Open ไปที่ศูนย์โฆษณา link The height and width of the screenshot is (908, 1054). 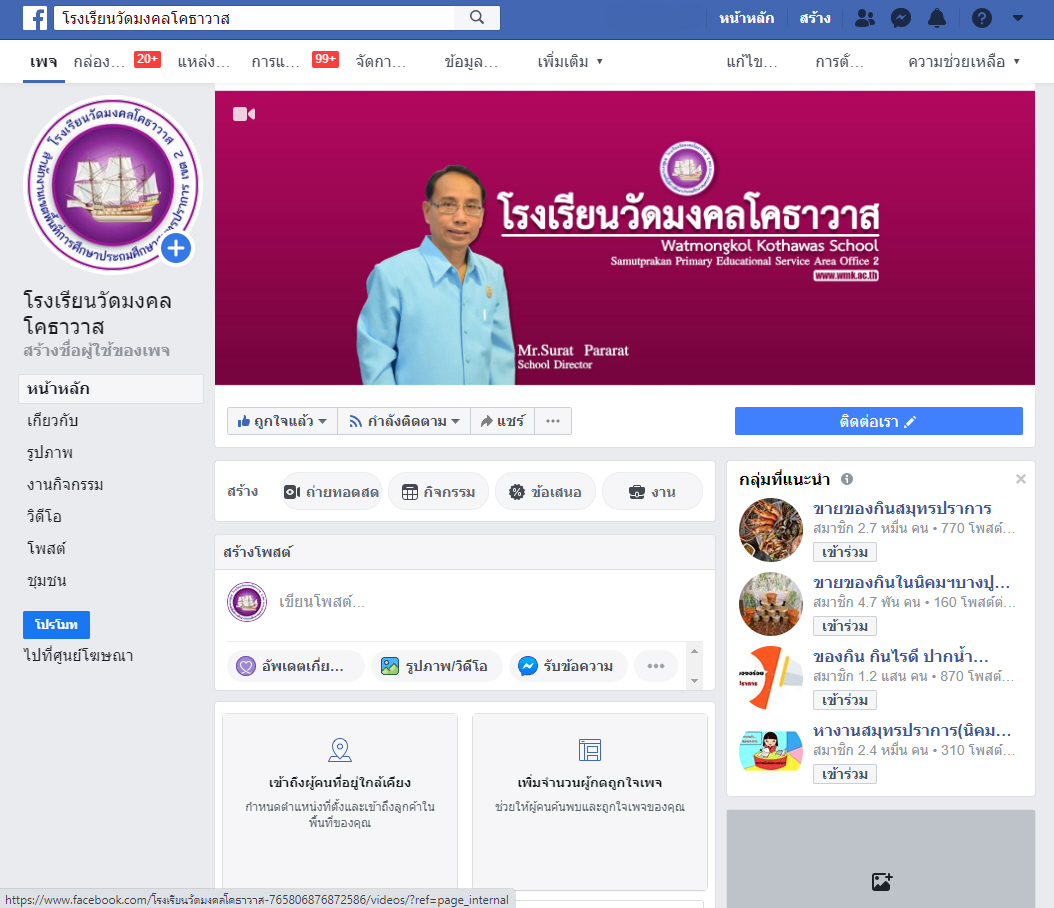(x=79, y=655)
